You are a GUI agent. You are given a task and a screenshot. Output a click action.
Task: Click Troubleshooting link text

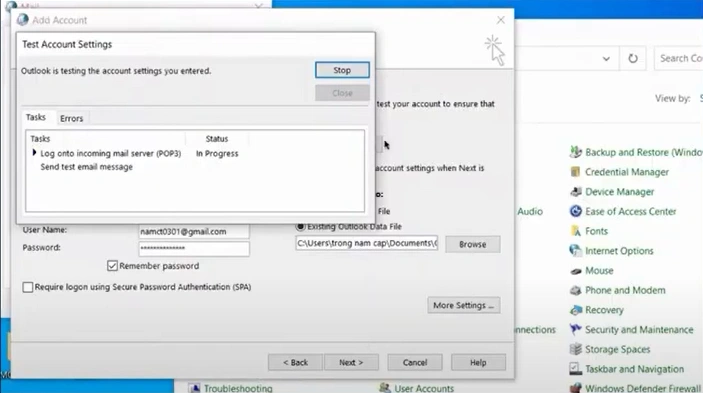[238, 389]
